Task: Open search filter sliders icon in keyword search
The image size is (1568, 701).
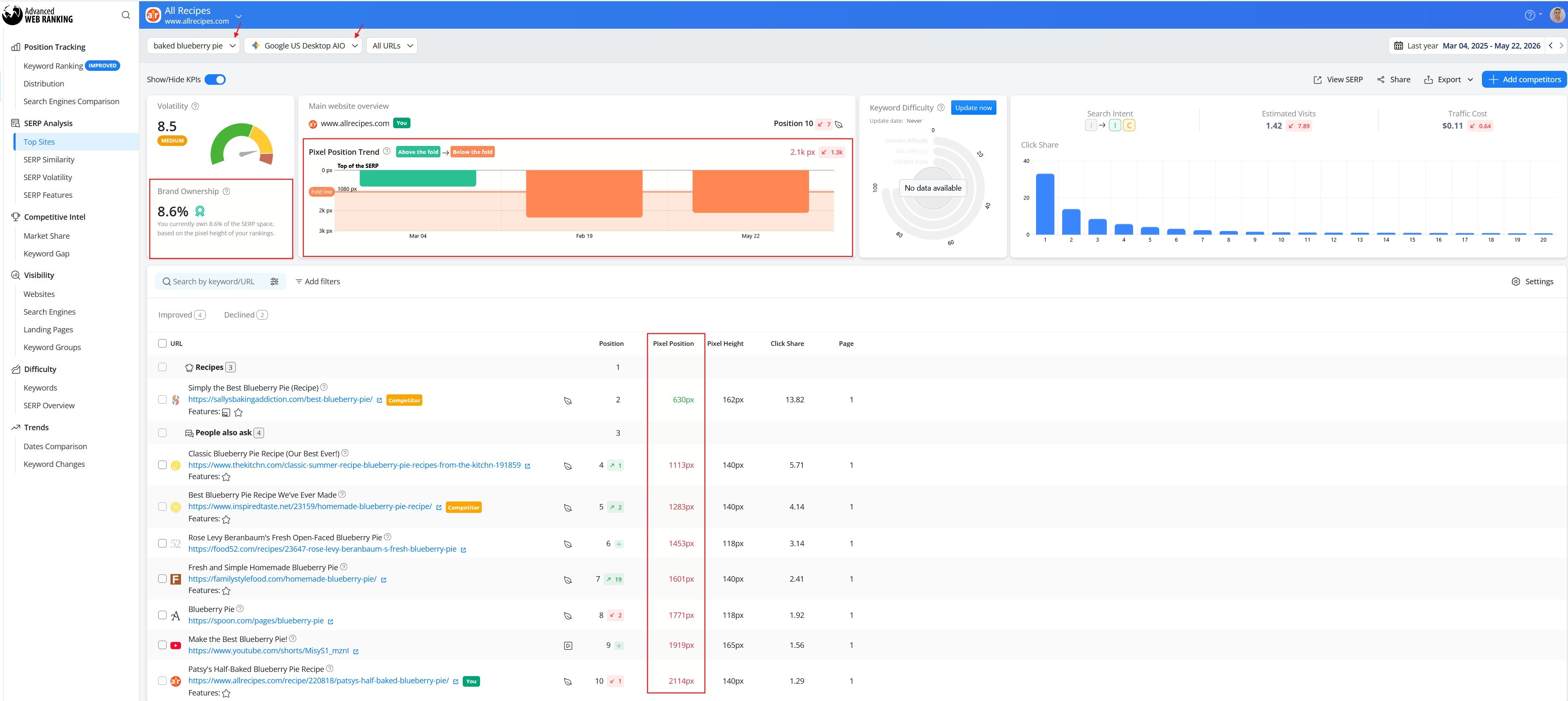Action: (275, 281)
